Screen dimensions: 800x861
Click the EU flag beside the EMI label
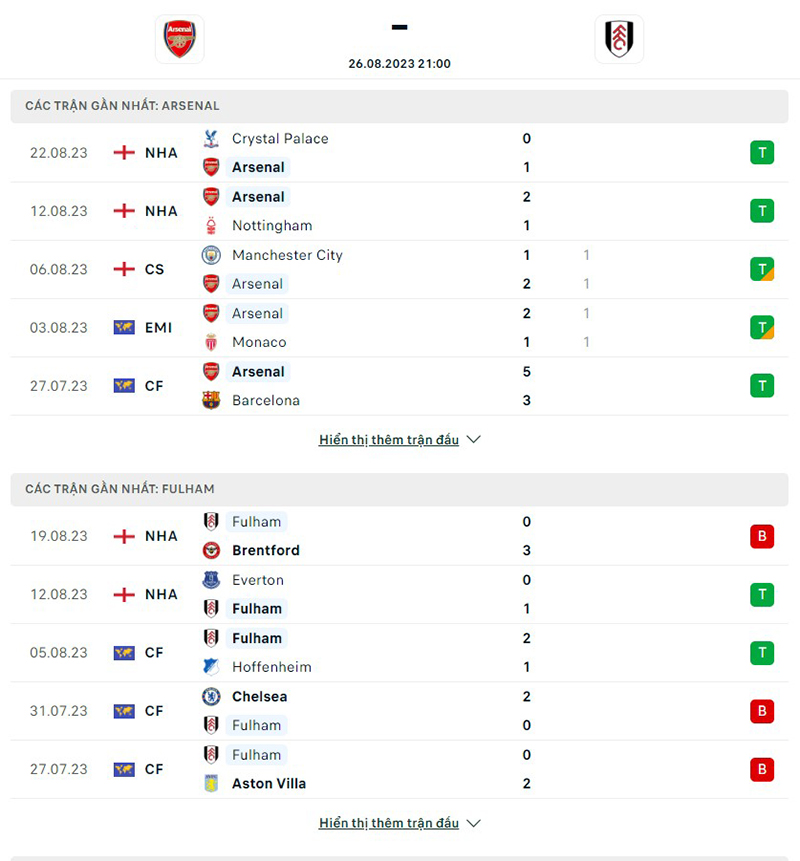(124, 327)
